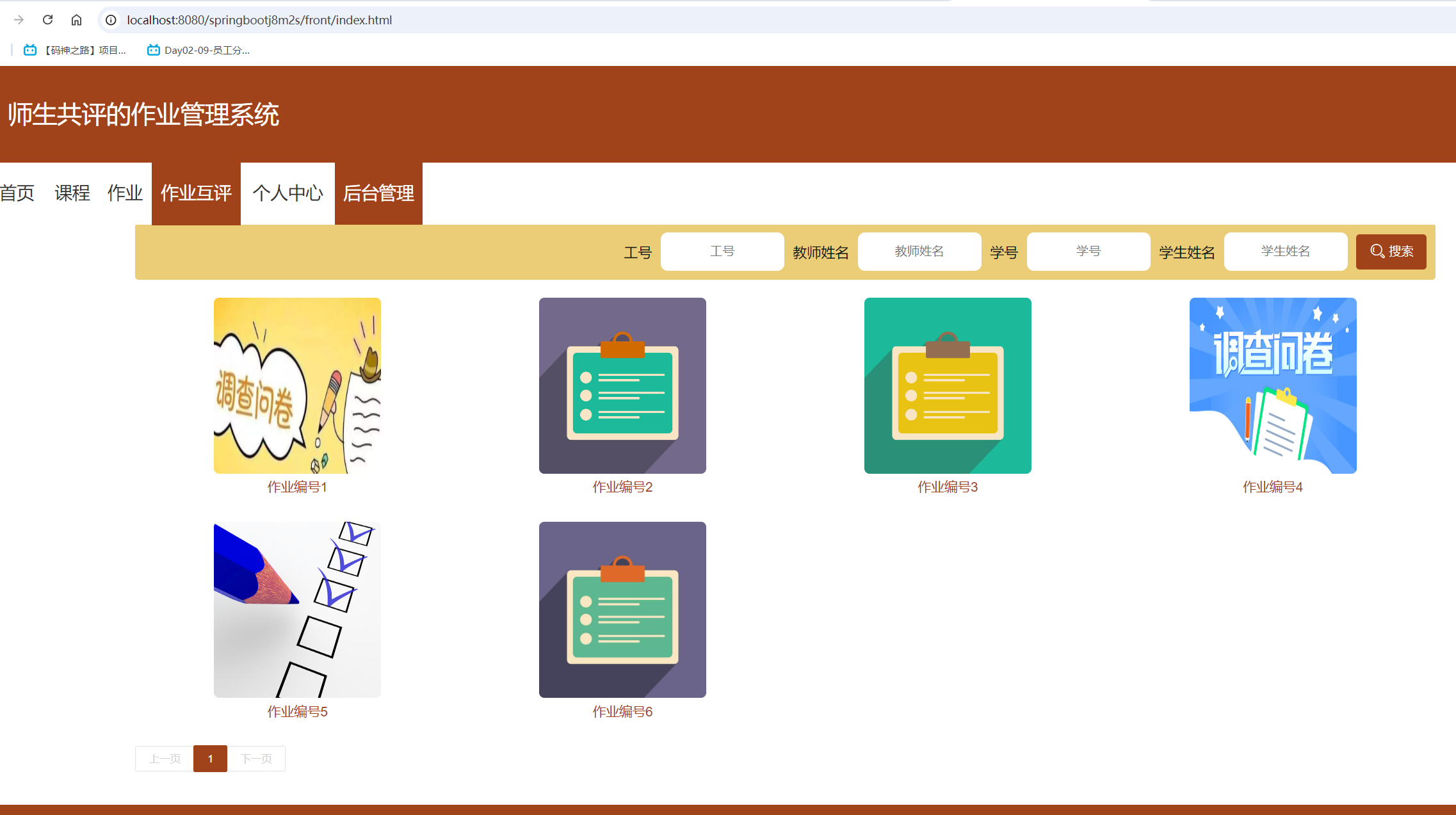Click the 教师姓名 search field
Image resolution: width=1456 pixels, height=815 pixels.
pyautogui.click(x=919, y=252)
